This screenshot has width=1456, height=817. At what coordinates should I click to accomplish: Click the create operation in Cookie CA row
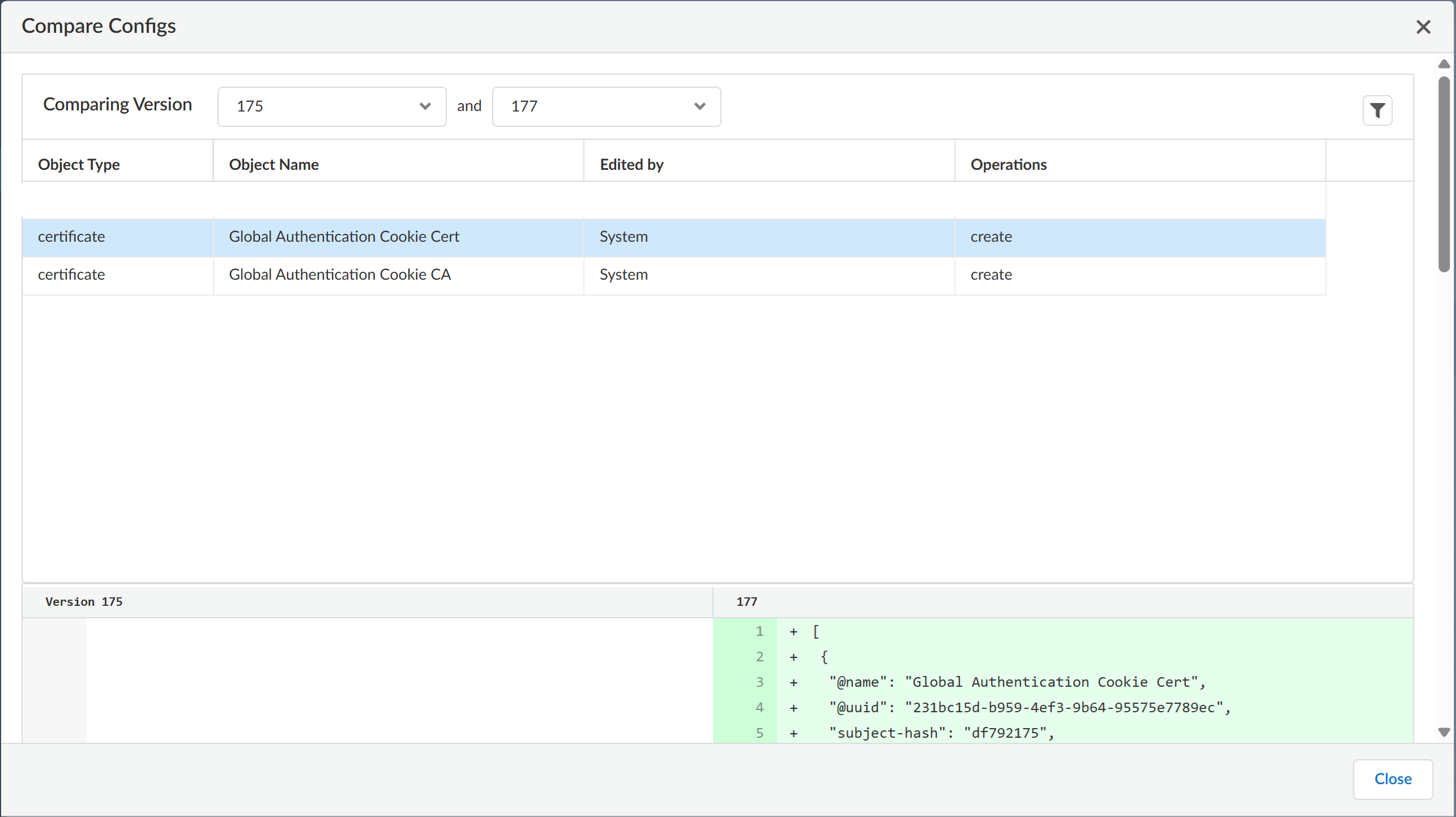990,275
